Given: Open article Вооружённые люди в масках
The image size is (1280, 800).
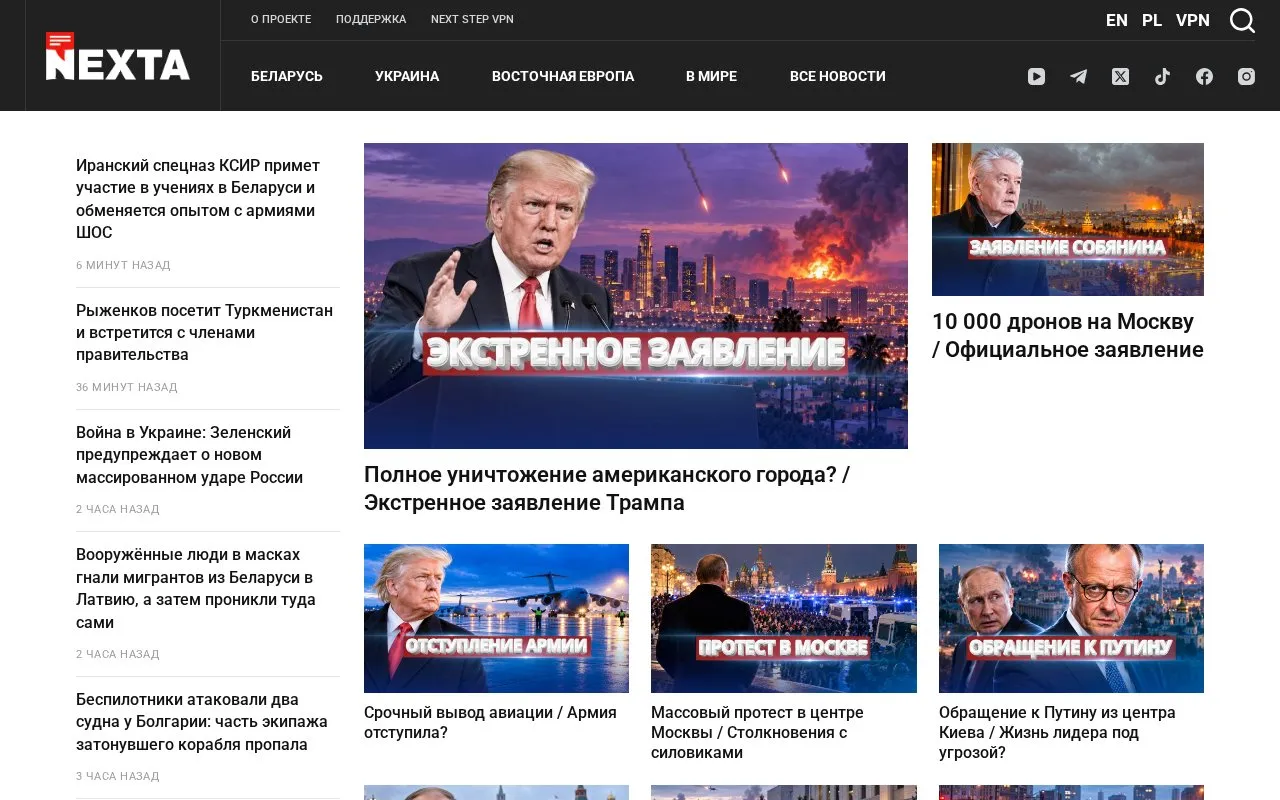Looking at the screenshot, I should [196, 588].
